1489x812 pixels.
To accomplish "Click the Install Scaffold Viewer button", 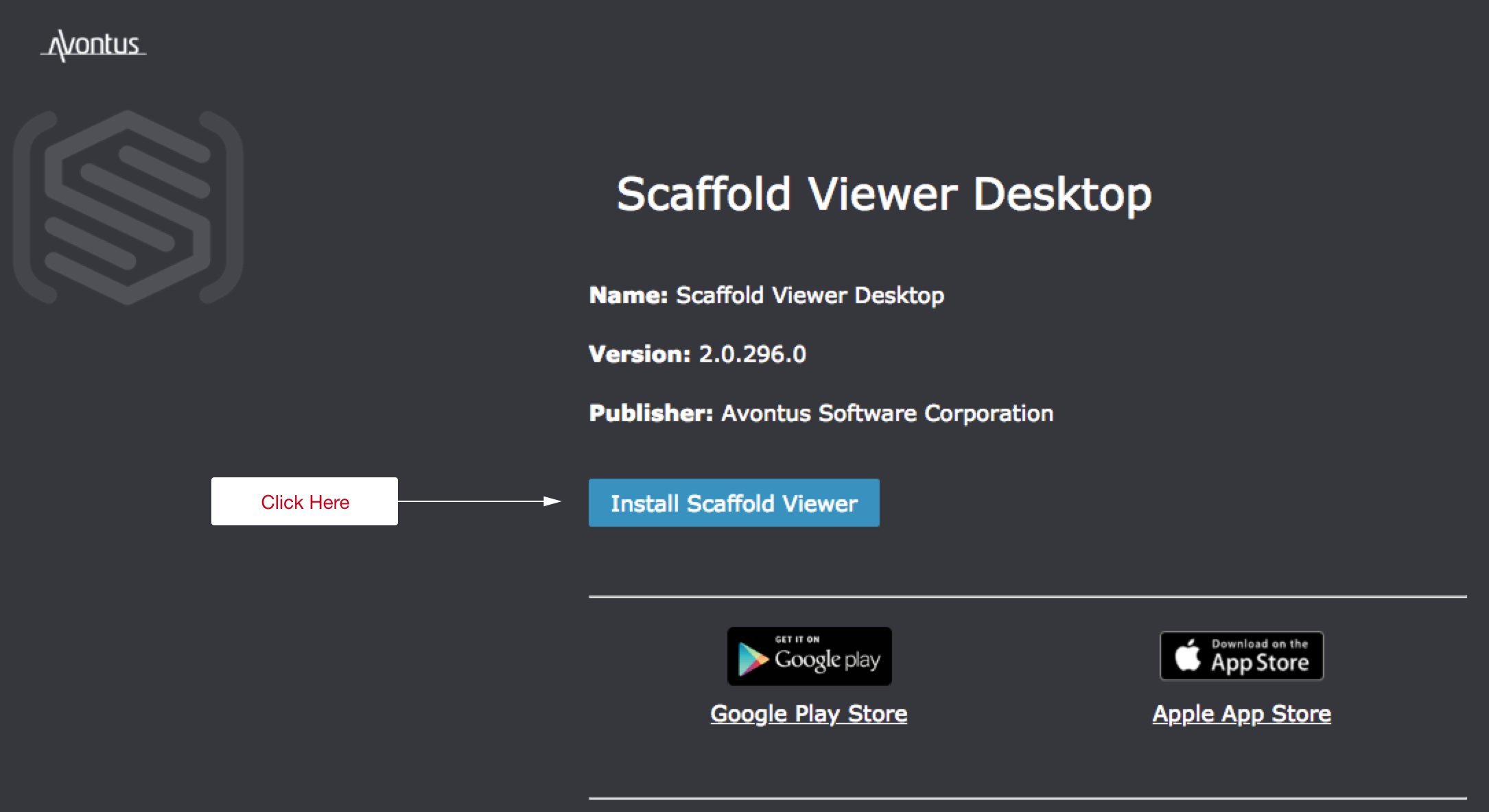I will point(734,503).
